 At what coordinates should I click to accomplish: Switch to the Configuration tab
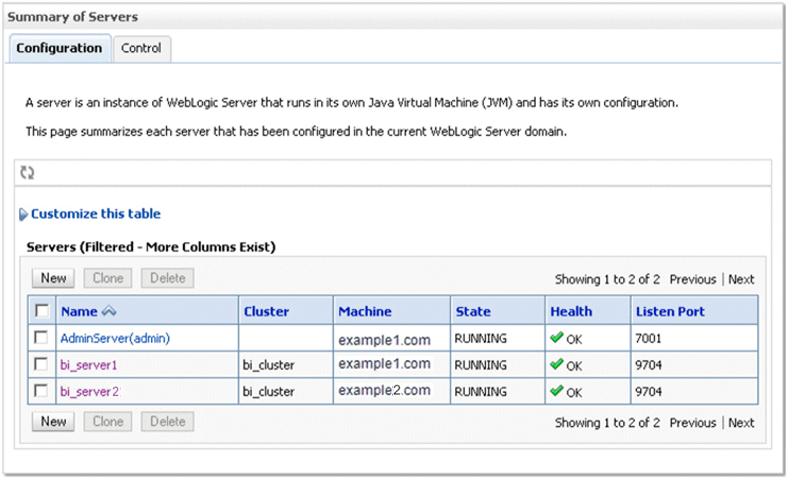pyautogui.click(x=59, y=49)
